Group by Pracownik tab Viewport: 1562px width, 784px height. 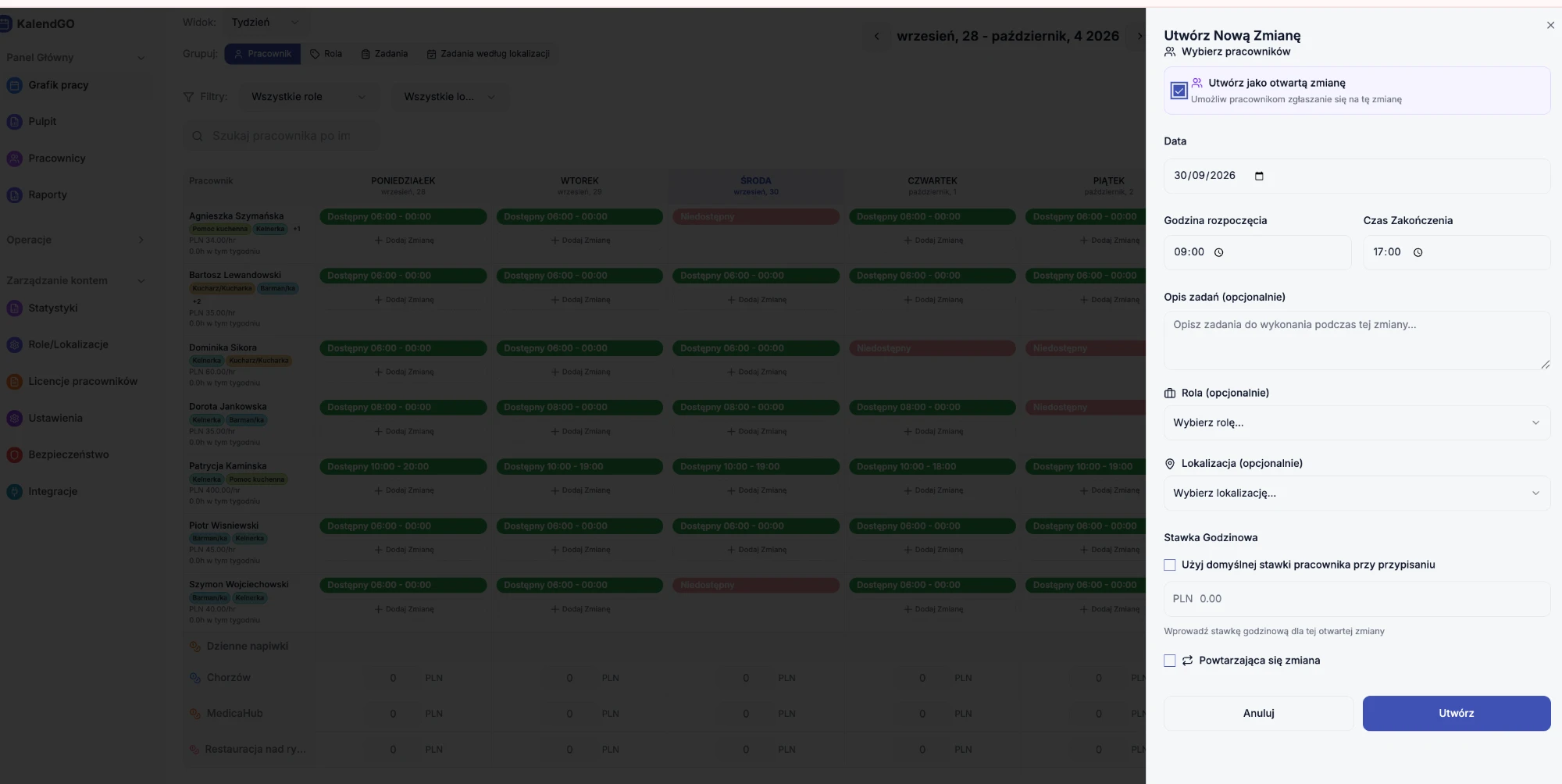point(263,54)
